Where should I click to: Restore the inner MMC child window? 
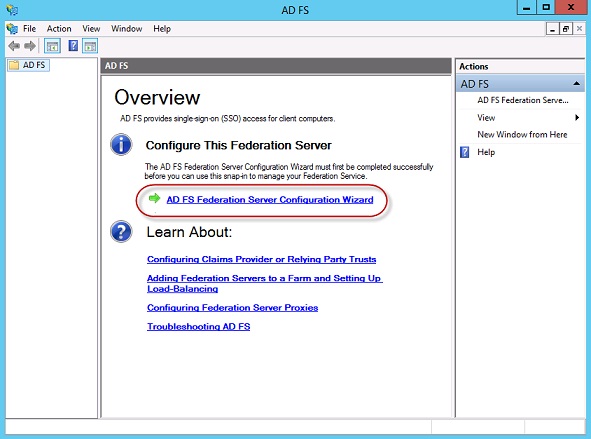coord(566,29)
